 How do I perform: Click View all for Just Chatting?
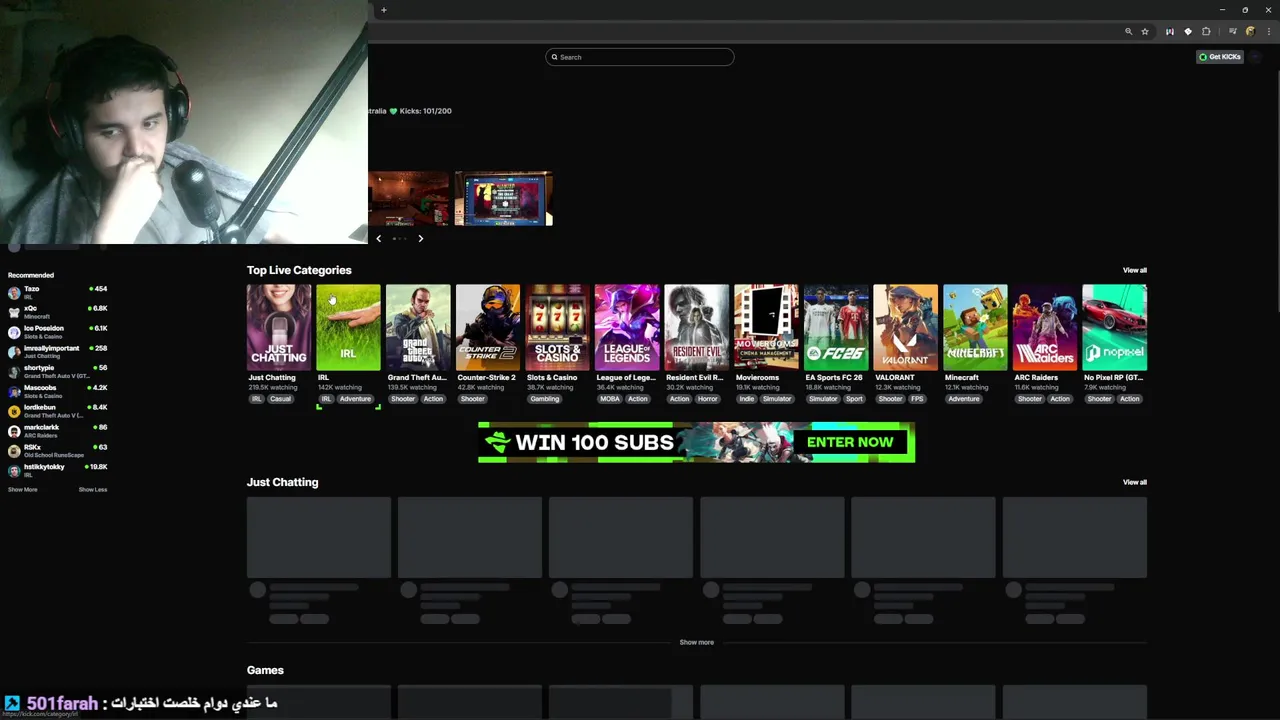pyautogui.click(x=1134, y=482)
